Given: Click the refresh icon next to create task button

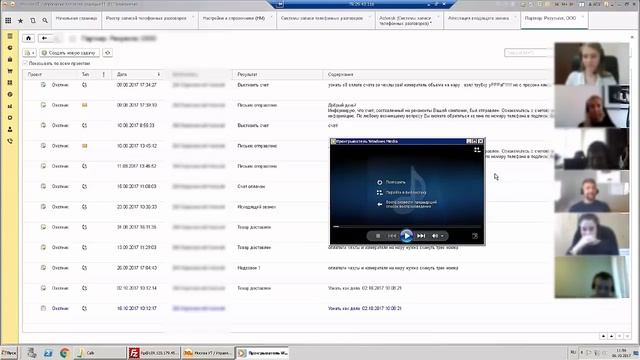Looking at the screenshot, I should point(107,53).
